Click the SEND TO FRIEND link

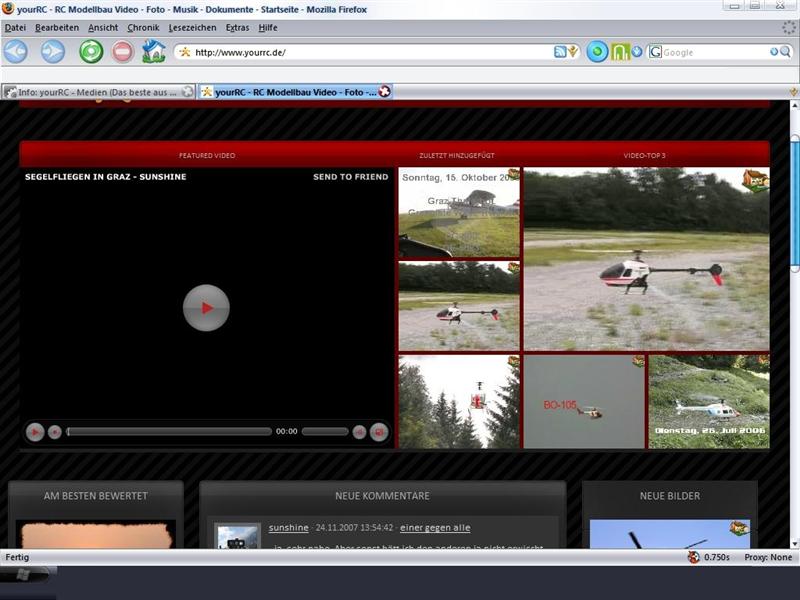tap(350, 177)
